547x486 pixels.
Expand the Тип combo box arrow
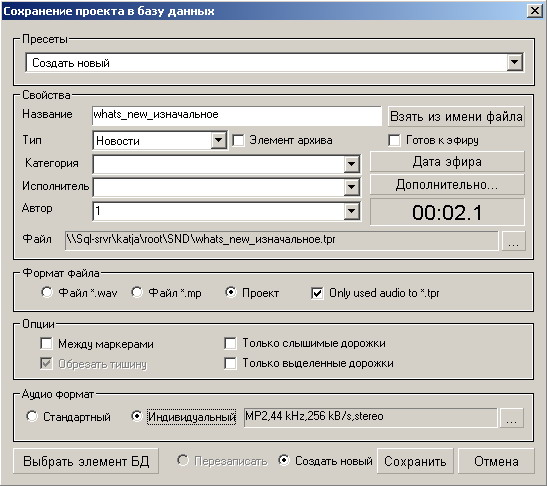tap(218, 140)
